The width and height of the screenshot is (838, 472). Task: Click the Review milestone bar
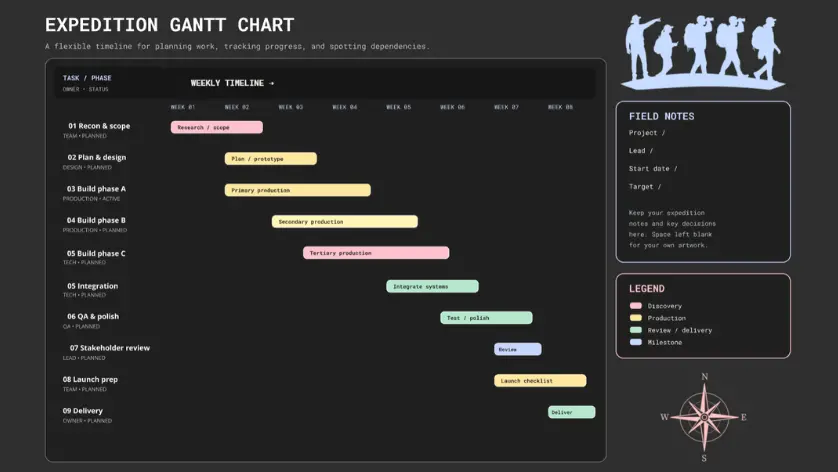(x=518, y=350)
